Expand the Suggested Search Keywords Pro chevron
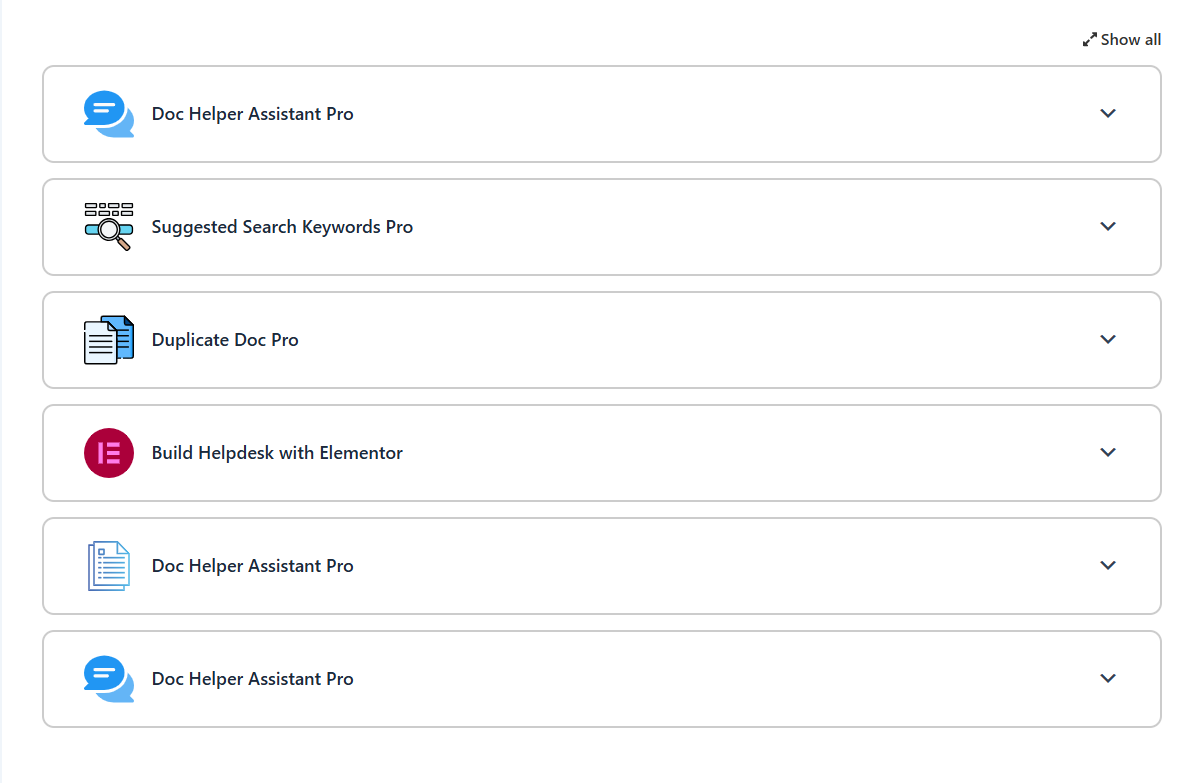Image resolution: width=1200 pixels, height=783 pixels. point(1107,227)
